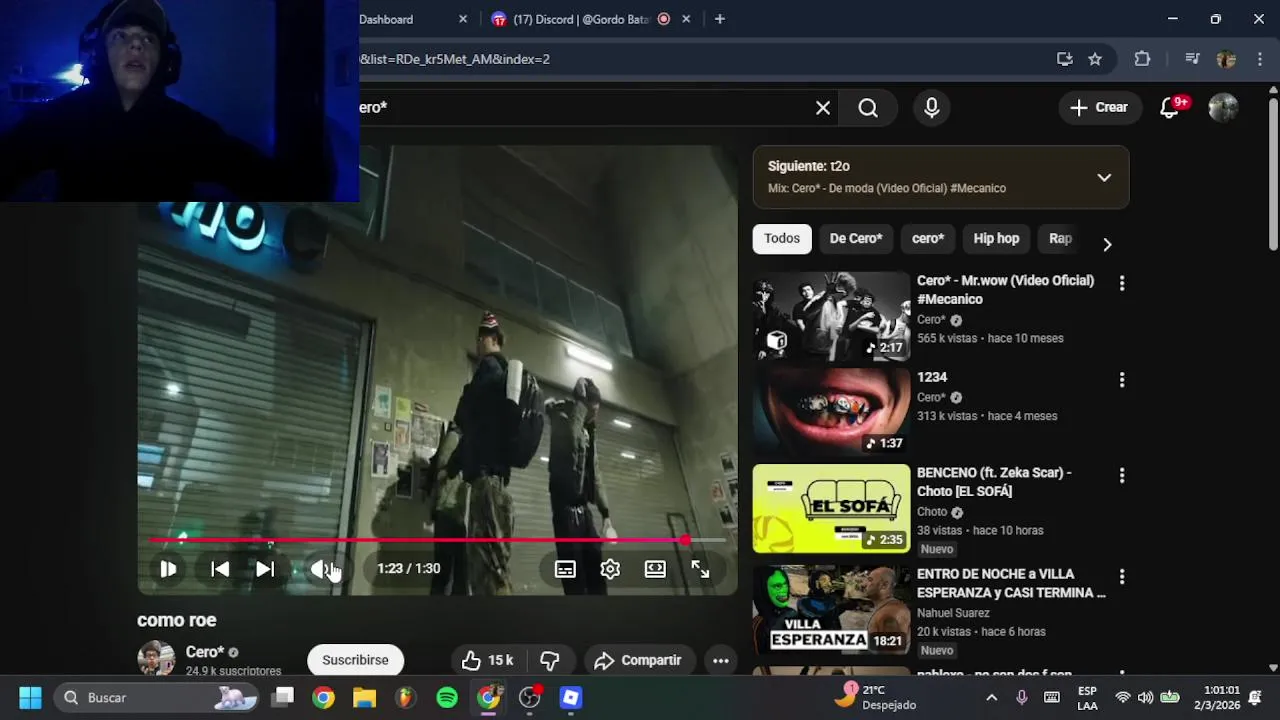Select the Hip hop filter chip
This screenshot has height=720, width=1280.
(x=996, y=238)
